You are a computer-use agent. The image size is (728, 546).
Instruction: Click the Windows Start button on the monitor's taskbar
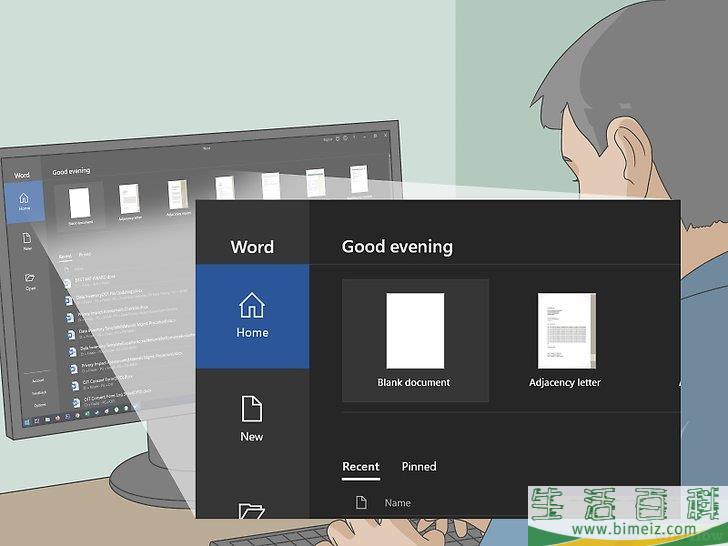(x=26, y=422)
